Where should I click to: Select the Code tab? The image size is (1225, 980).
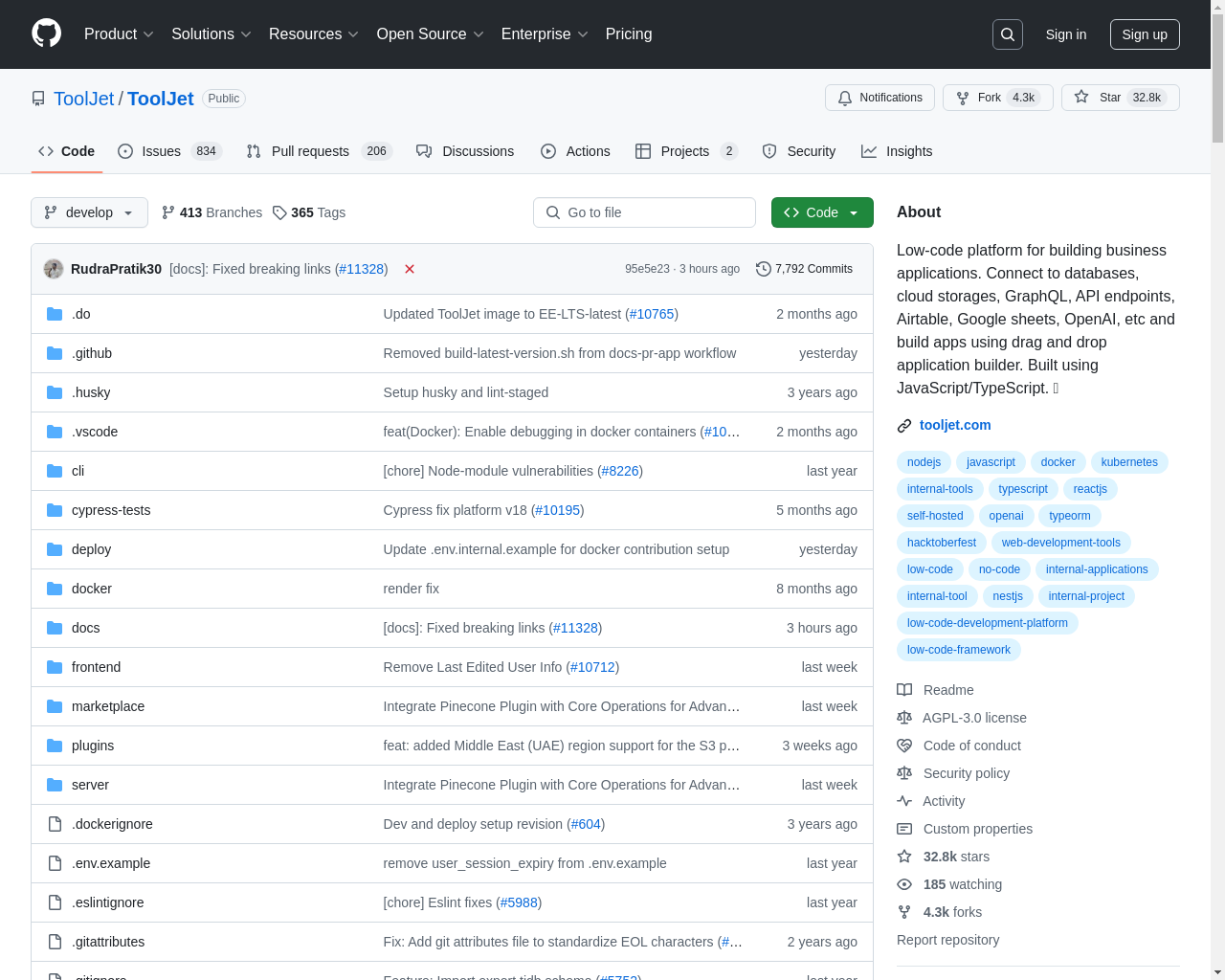click(66, 151)
